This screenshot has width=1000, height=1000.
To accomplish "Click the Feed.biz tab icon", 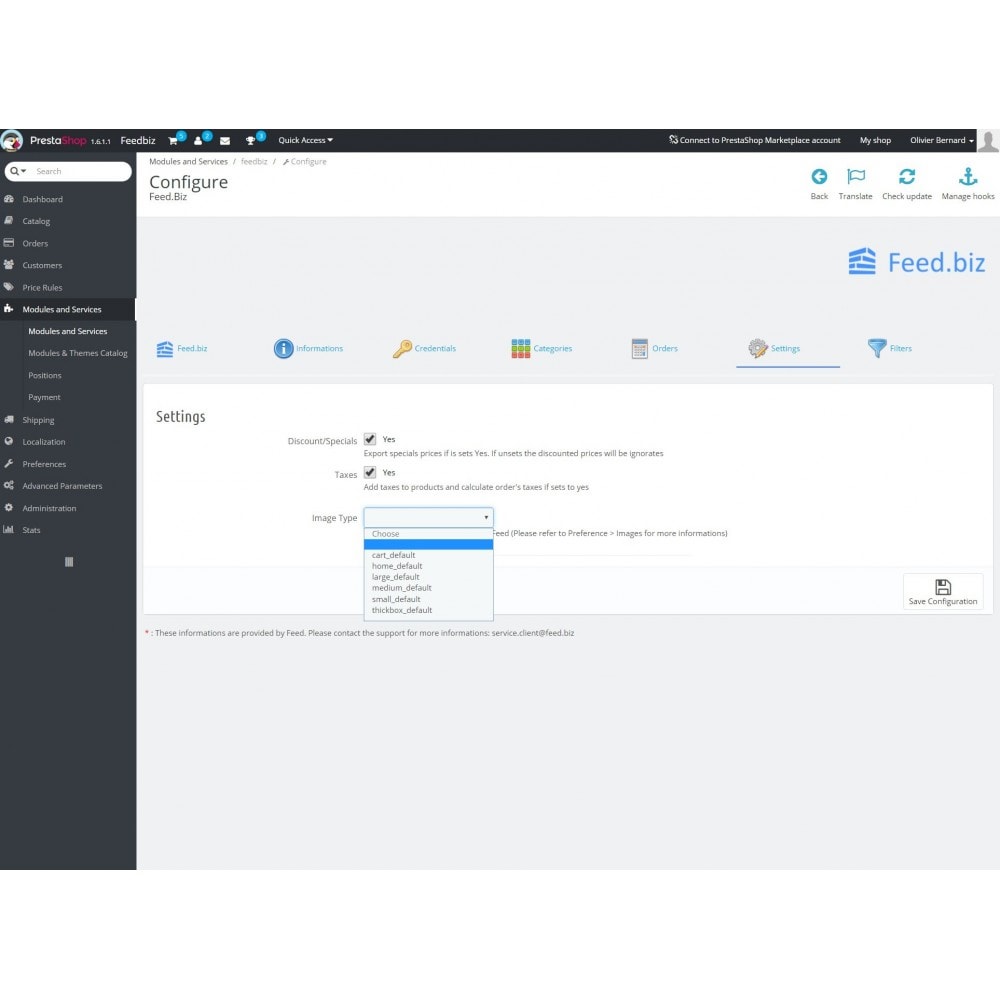I will tap(165, 349).
